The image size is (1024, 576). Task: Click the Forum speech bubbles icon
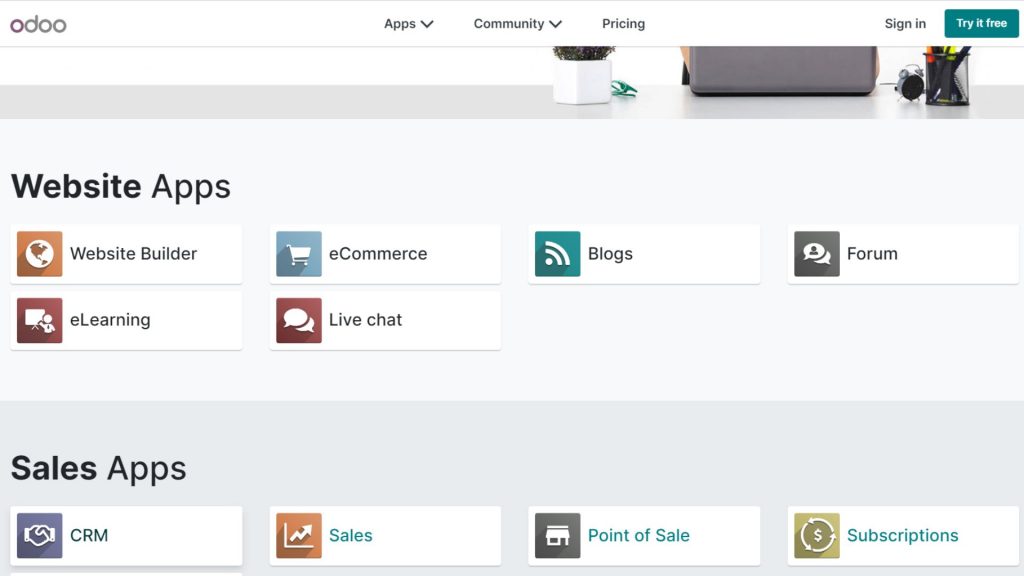pos(817,254)
